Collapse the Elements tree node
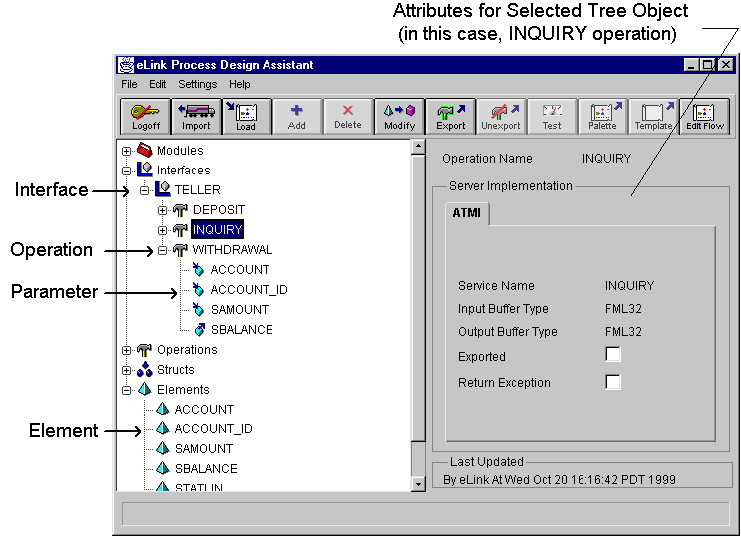Viewport: 741px width, 537px height. (126, 390)
